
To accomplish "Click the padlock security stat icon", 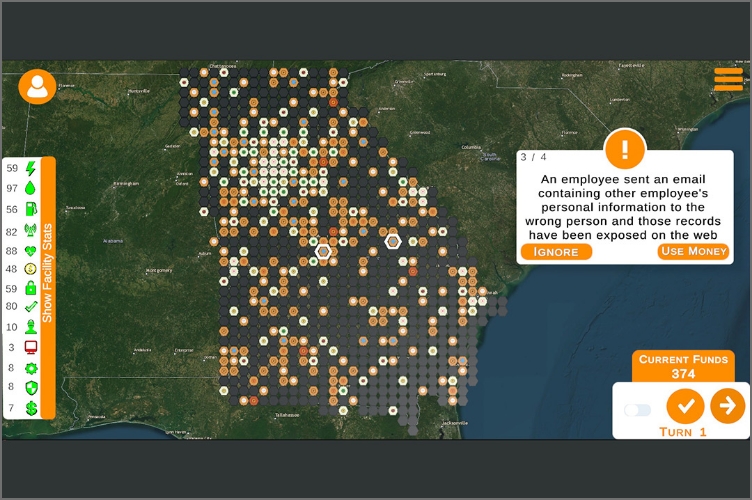I will click(x=30, y=288).
